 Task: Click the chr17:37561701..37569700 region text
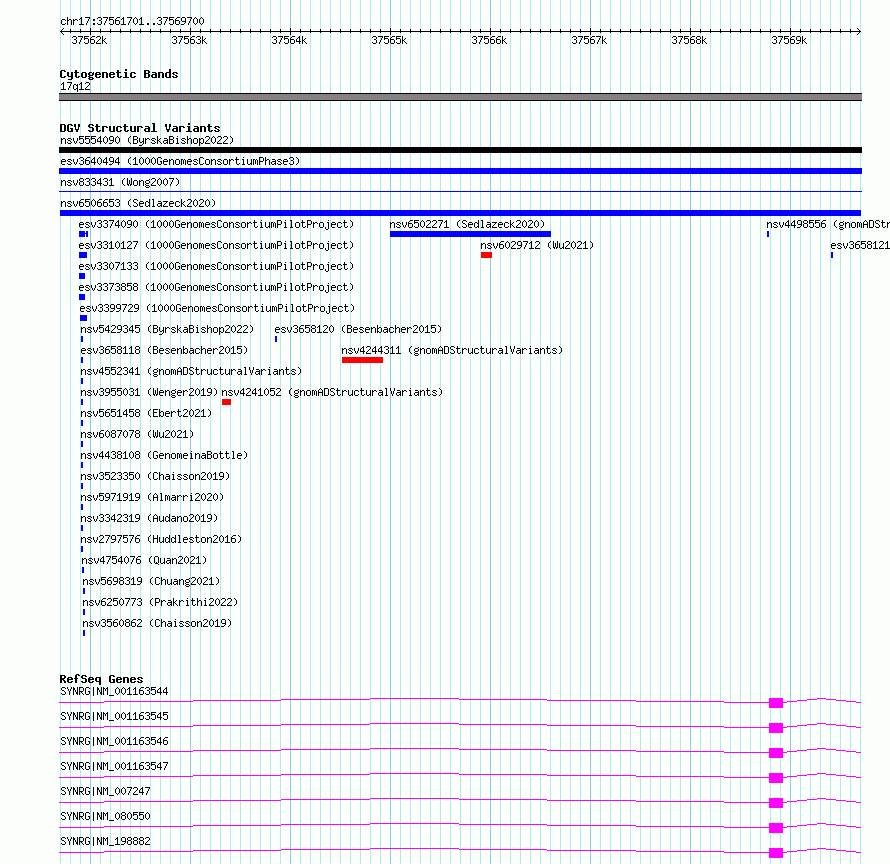132,21
